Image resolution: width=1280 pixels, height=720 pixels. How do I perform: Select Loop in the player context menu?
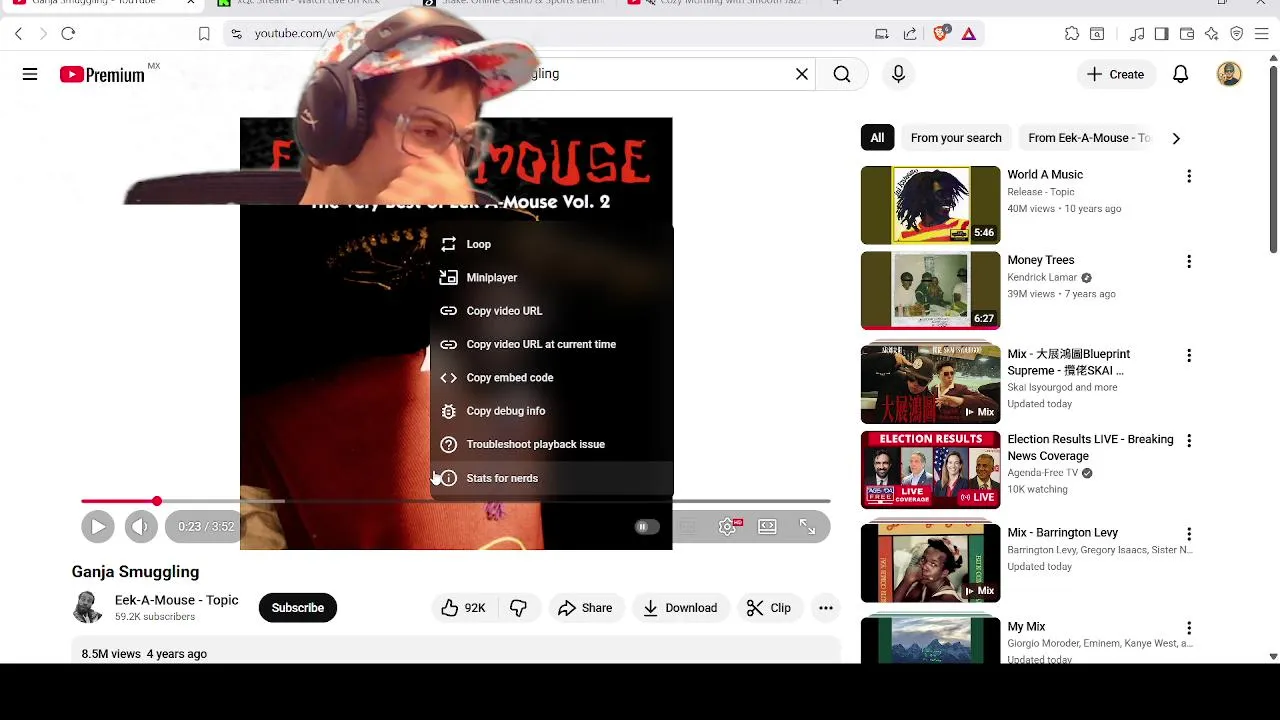[x=552, y=244]
